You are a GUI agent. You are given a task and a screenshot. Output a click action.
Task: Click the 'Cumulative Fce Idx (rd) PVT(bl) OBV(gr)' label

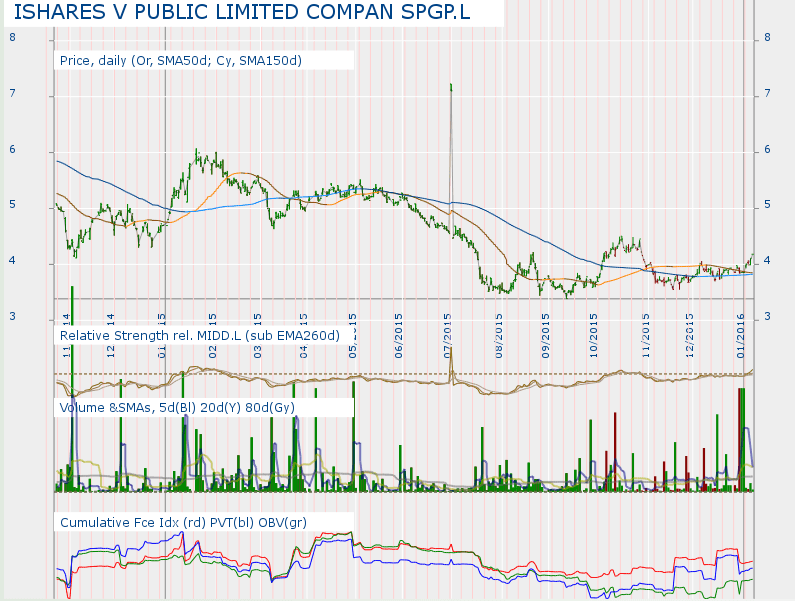184,522
